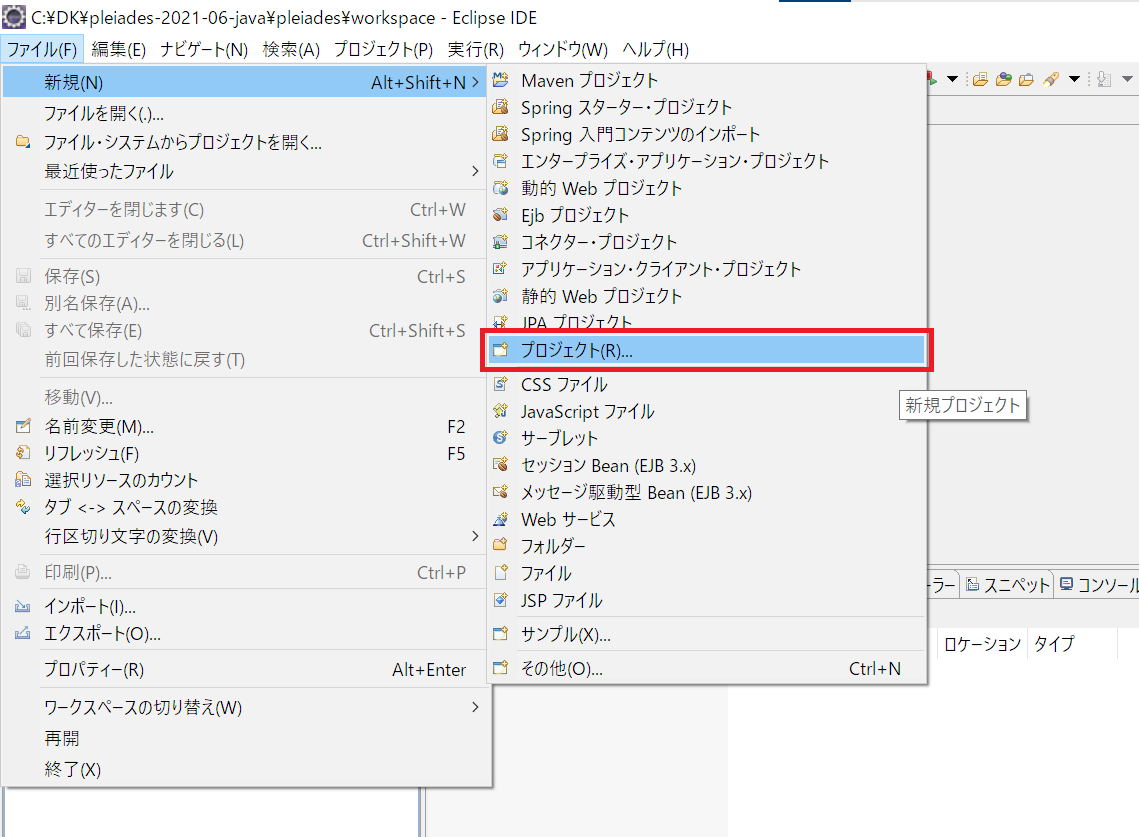Click the 名前変更(M) rename icon

(23, 426)
